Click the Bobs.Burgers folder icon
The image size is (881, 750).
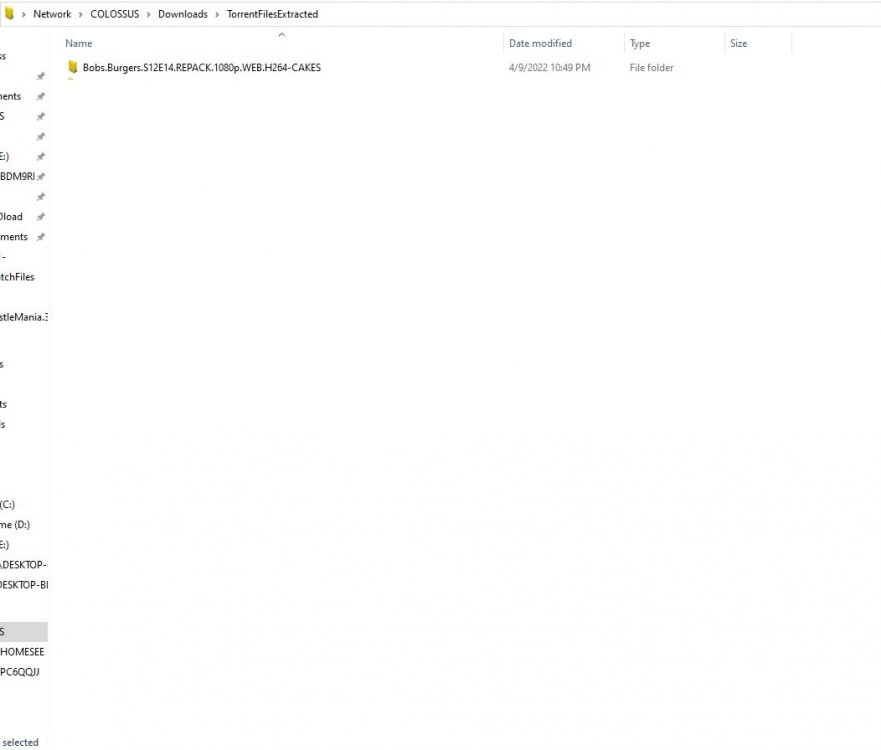[x=72, y=67]
